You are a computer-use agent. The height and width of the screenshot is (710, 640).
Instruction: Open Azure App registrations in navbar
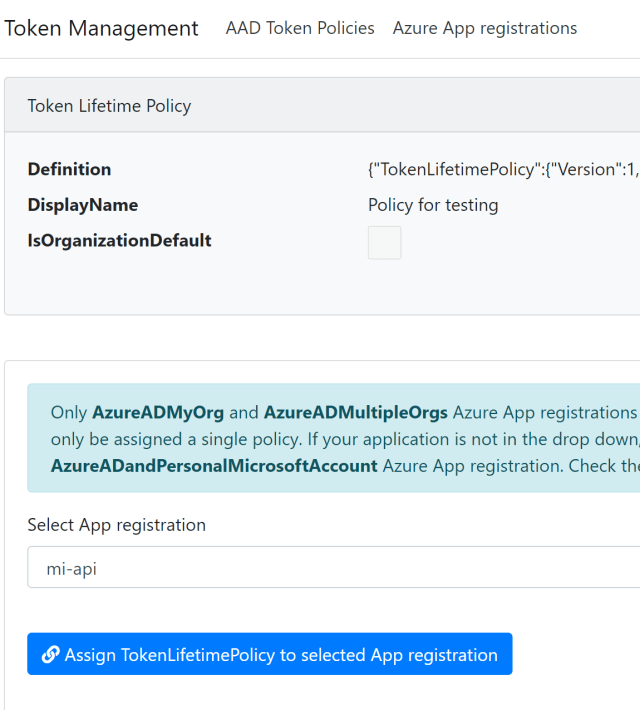pos(485,29)
